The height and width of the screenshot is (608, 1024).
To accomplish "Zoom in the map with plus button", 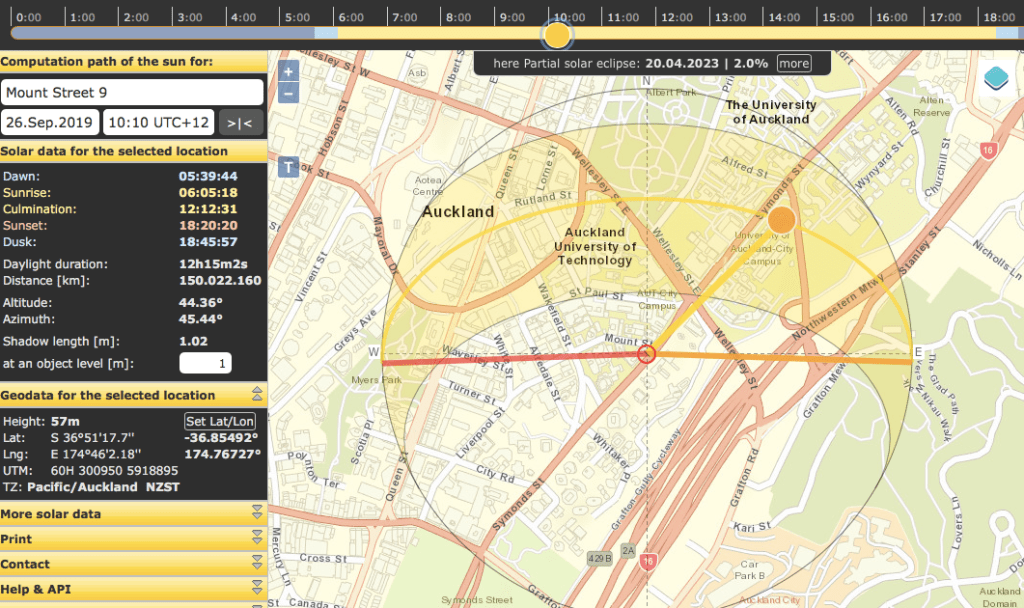I will click(x=289, y=72).
